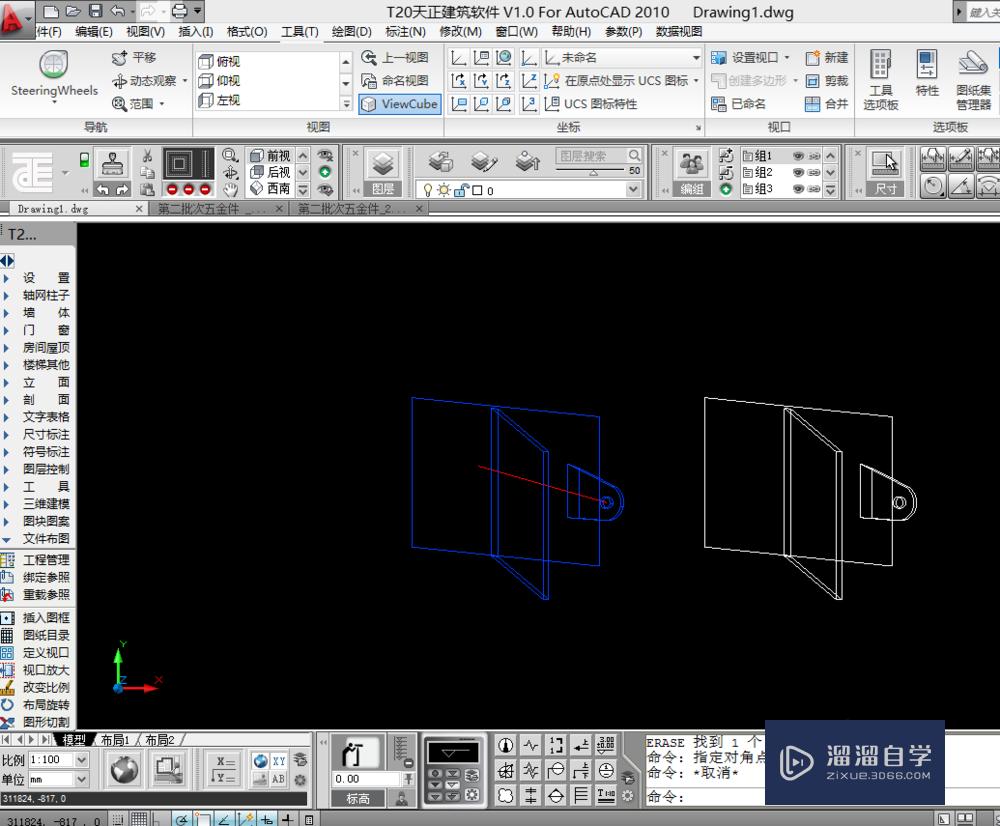Select the 动态观察 orbit tool

tap(144, 80)
